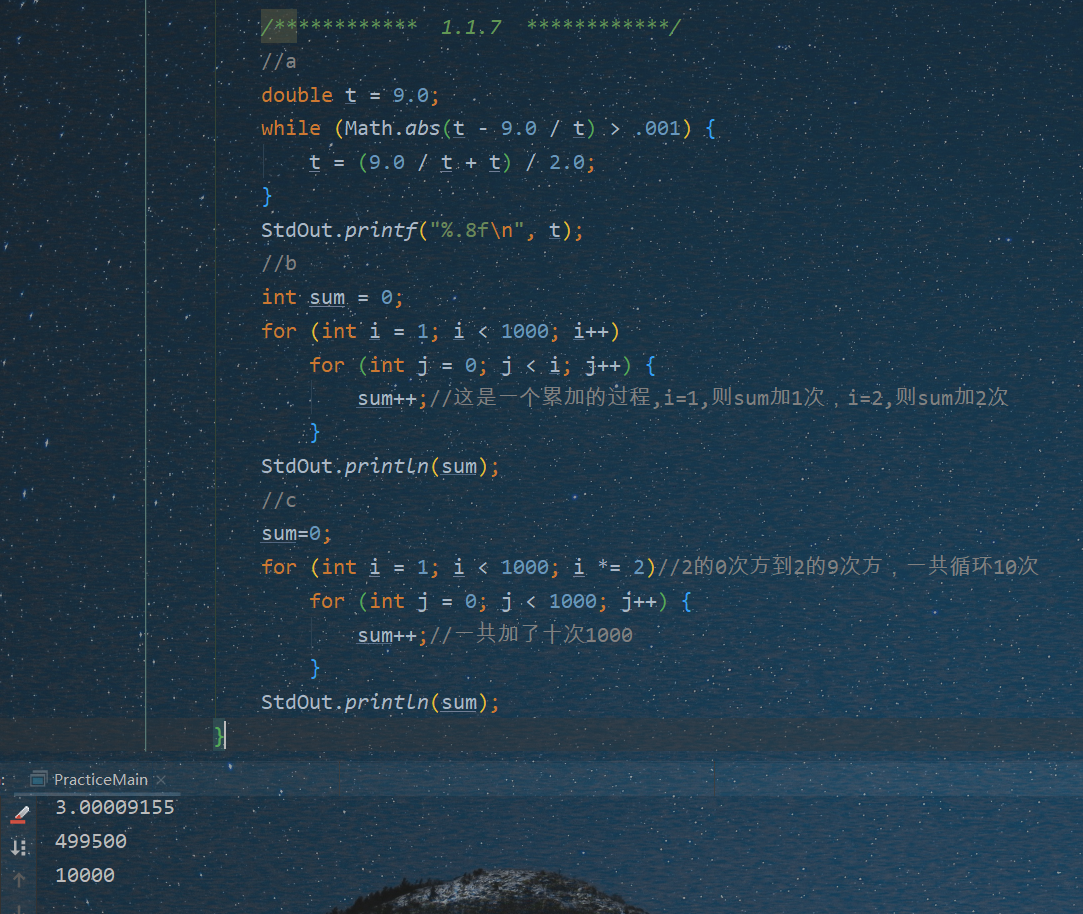The width and height of the screenshot is (1083, 914).
Task: Click console output value 499500
Action: (x=91, y=841)
